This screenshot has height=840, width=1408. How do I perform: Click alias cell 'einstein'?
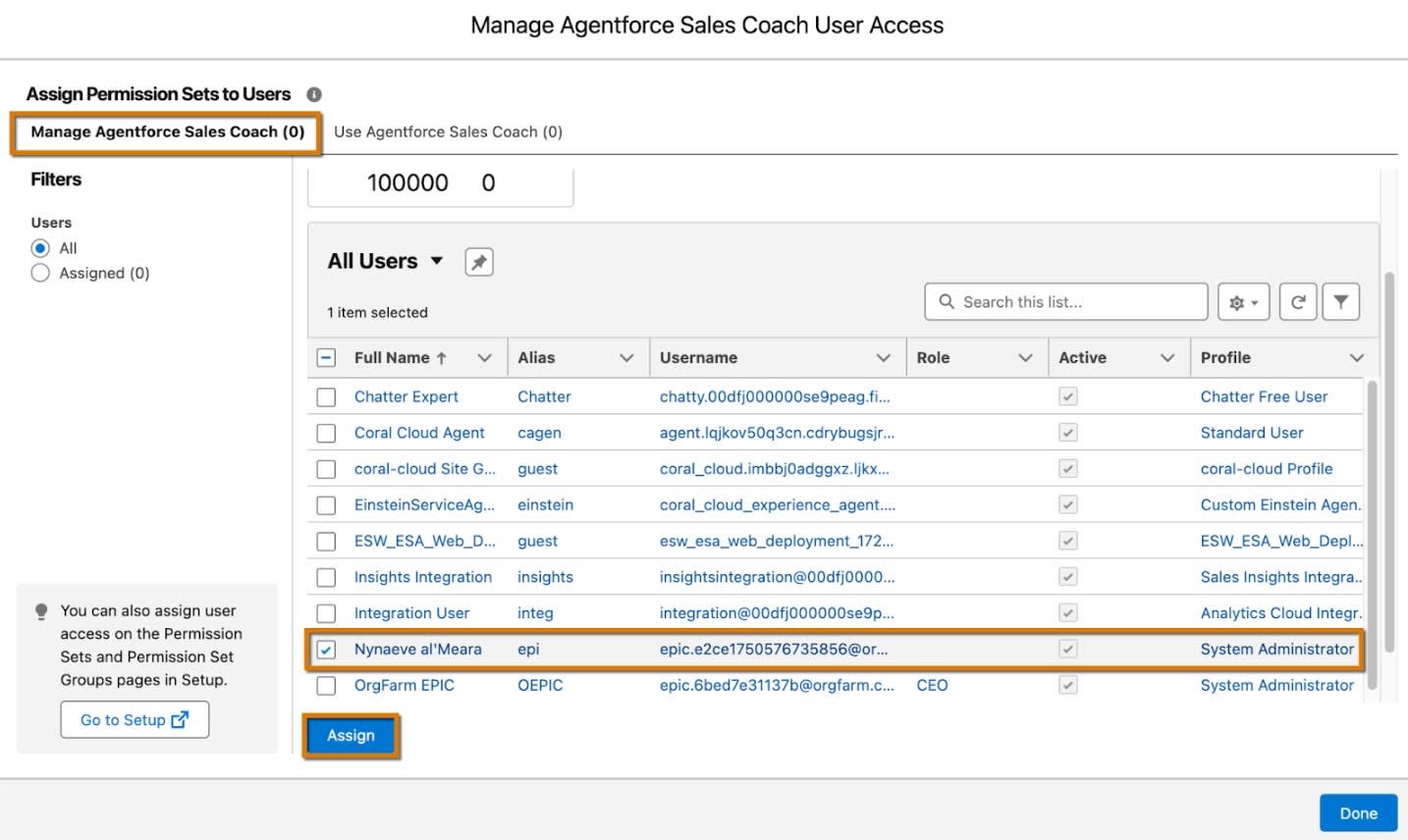click(x=545, y=505)
